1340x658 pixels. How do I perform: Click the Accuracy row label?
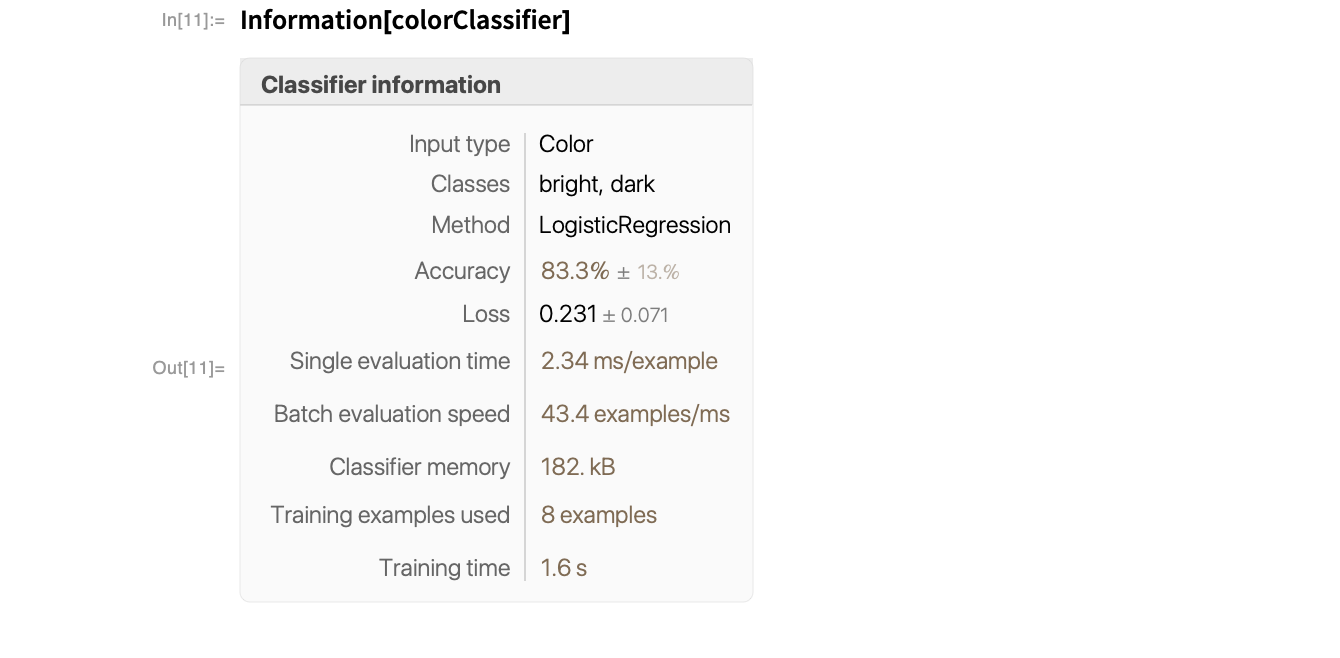point(462,271)
